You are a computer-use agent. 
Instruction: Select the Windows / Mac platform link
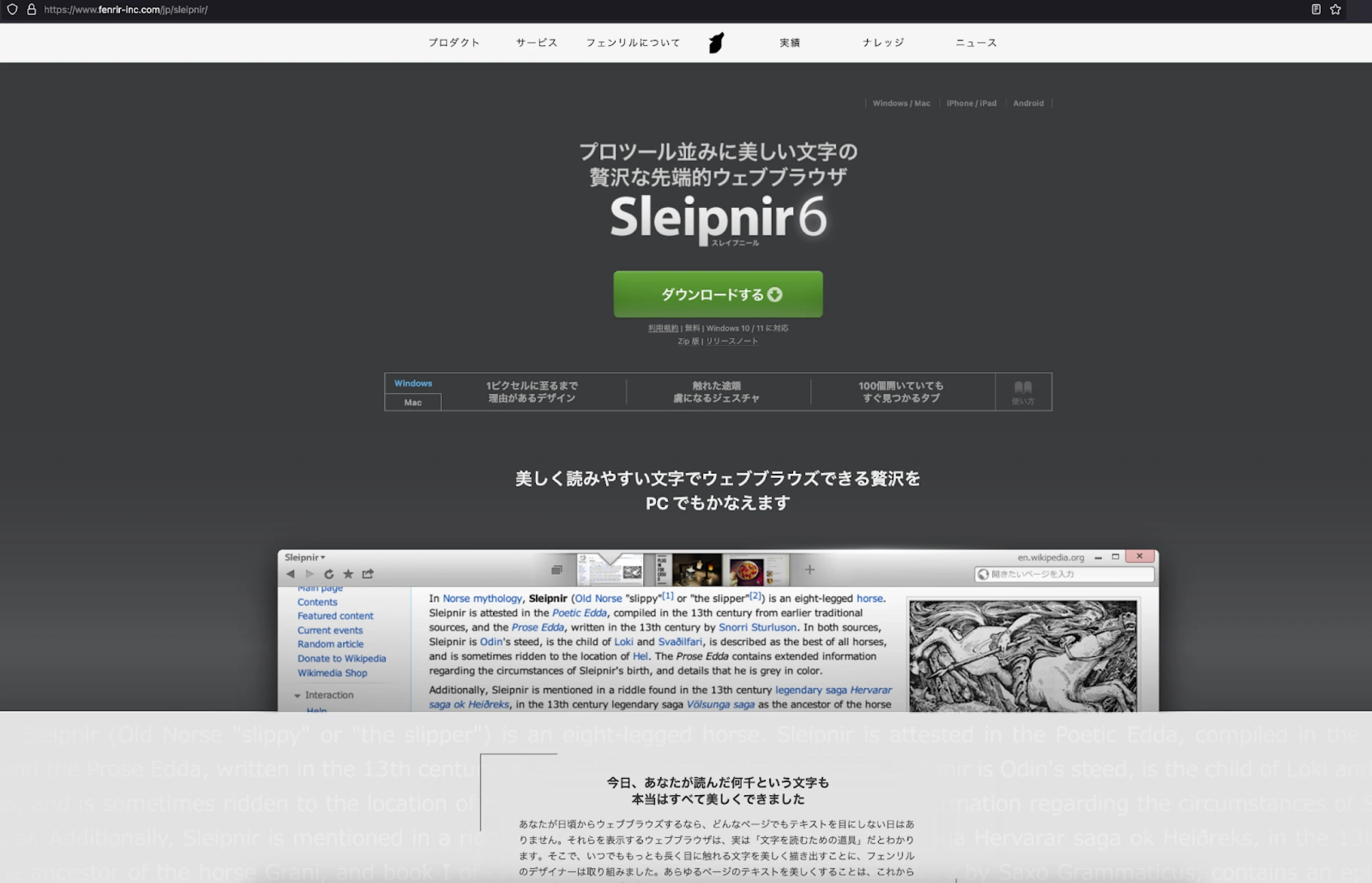click(x=901, y=103)
